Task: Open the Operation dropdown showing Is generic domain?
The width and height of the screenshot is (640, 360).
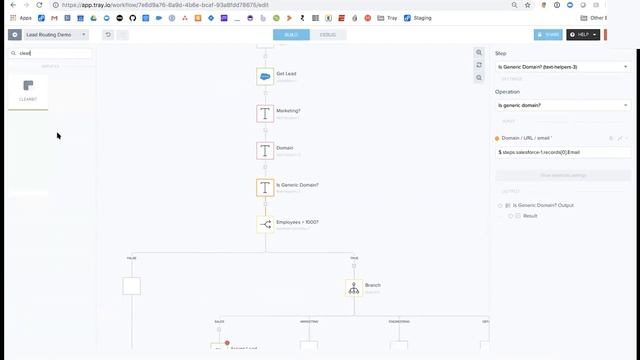Action: [x=563, y=105]
